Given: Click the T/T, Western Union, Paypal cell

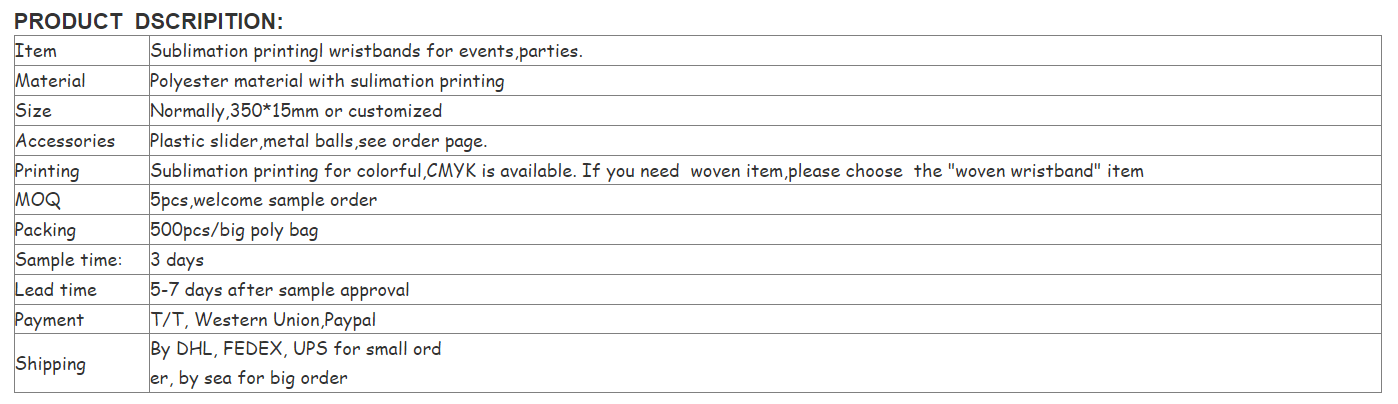Looking at the screenshot, I should click(767, 320).
